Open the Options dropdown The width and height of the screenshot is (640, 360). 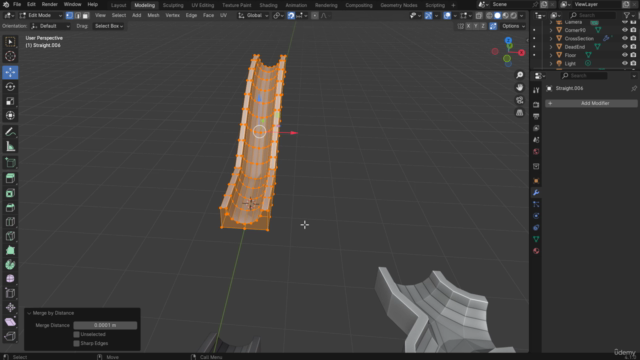513,26
